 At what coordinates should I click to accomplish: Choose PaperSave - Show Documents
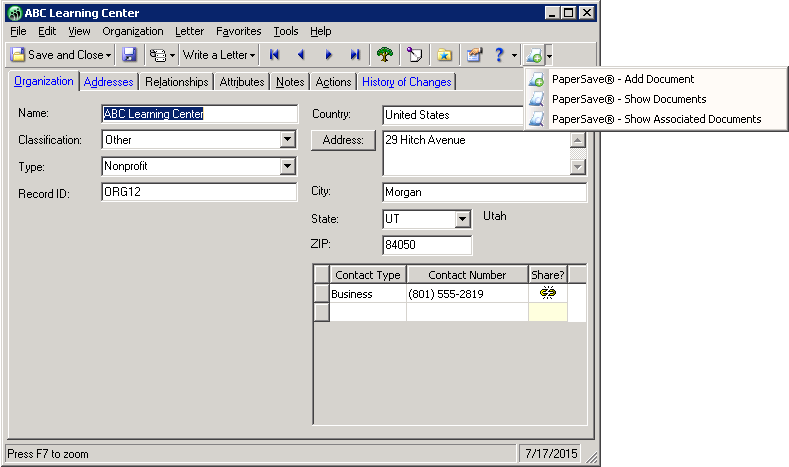point(656,99)
